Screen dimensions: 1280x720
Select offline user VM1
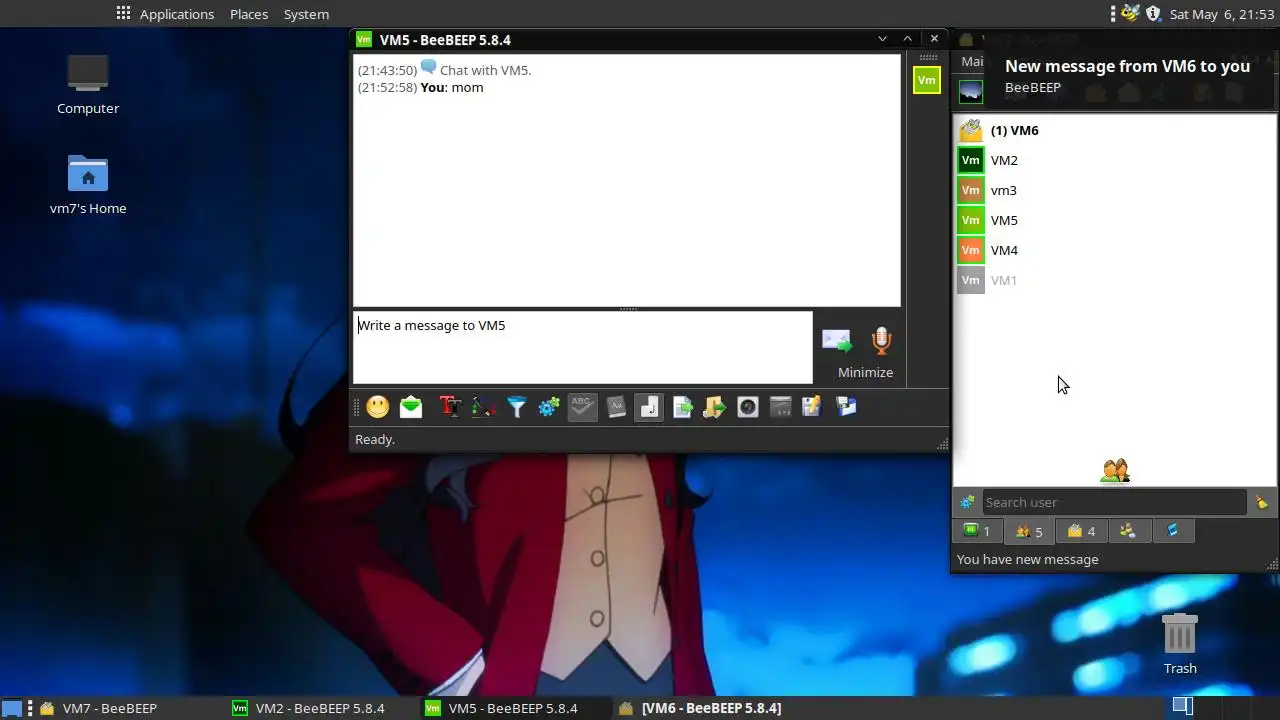(x=1115, y=280)
